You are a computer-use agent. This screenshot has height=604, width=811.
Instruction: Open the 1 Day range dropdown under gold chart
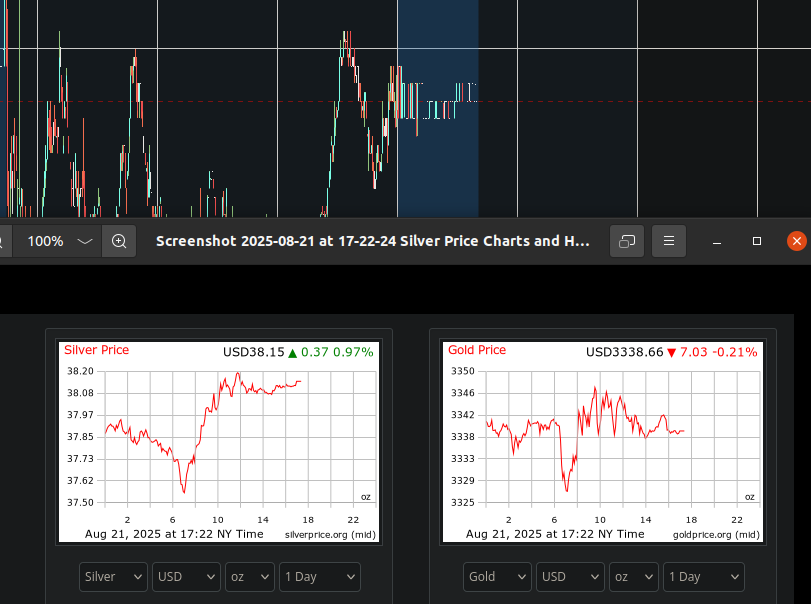tap(704, 577)
